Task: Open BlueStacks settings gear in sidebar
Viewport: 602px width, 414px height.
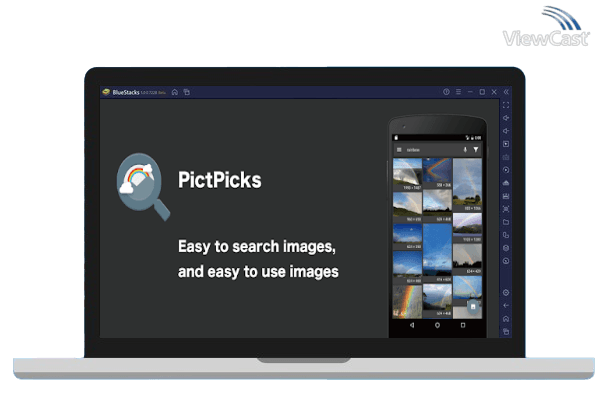Action: tap(506, 293)
